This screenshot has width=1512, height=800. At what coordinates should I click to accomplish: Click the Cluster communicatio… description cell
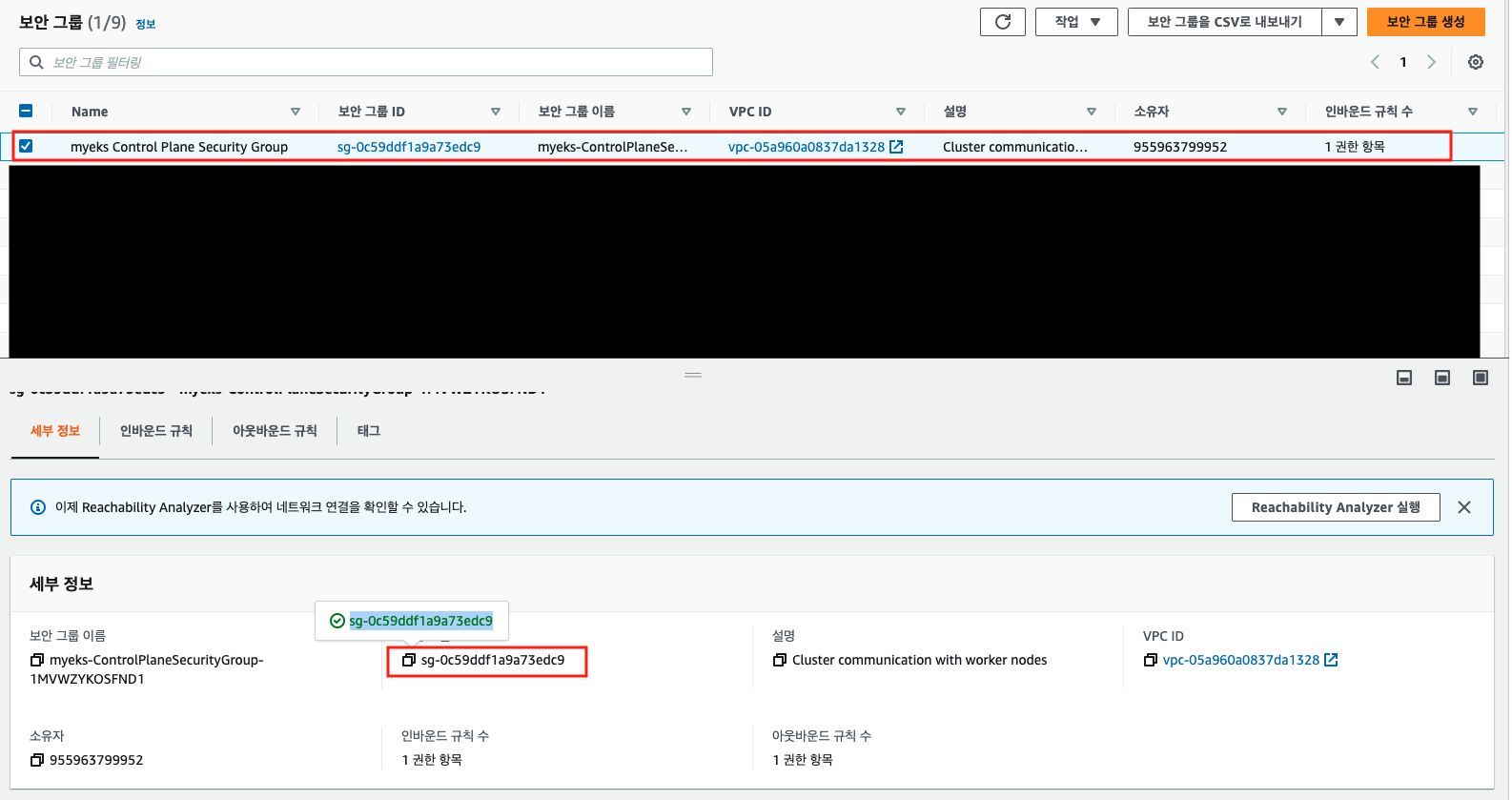pos(1015,147)
